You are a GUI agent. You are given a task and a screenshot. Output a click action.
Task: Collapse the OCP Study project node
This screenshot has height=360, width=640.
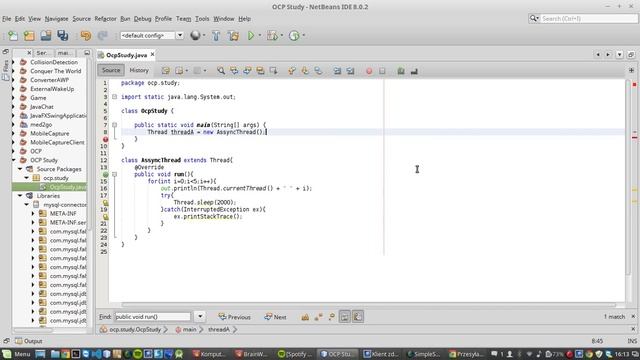[14, 160]
